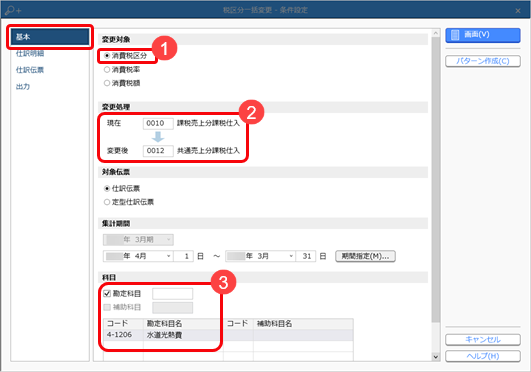Click the 補助科目名 column header
531x372 pixels.
[x=303, y=324]
